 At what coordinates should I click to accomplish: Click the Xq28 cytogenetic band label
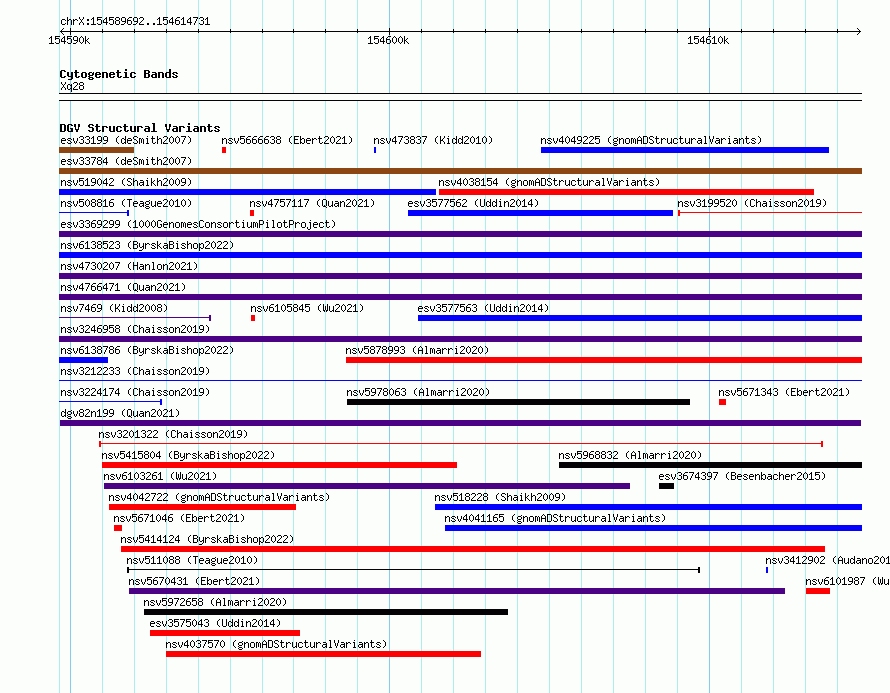coord(72,86)
